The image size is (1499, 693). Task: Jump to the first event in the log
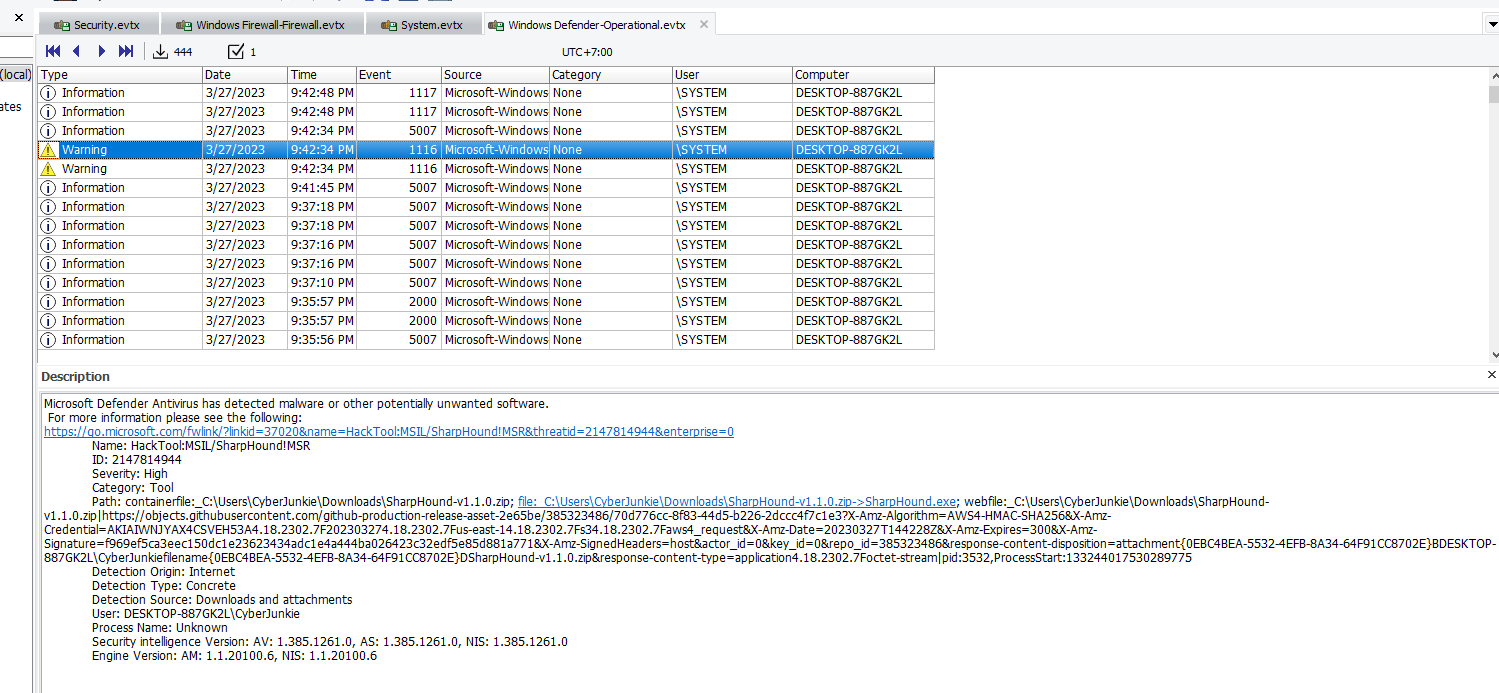[53, 51]
